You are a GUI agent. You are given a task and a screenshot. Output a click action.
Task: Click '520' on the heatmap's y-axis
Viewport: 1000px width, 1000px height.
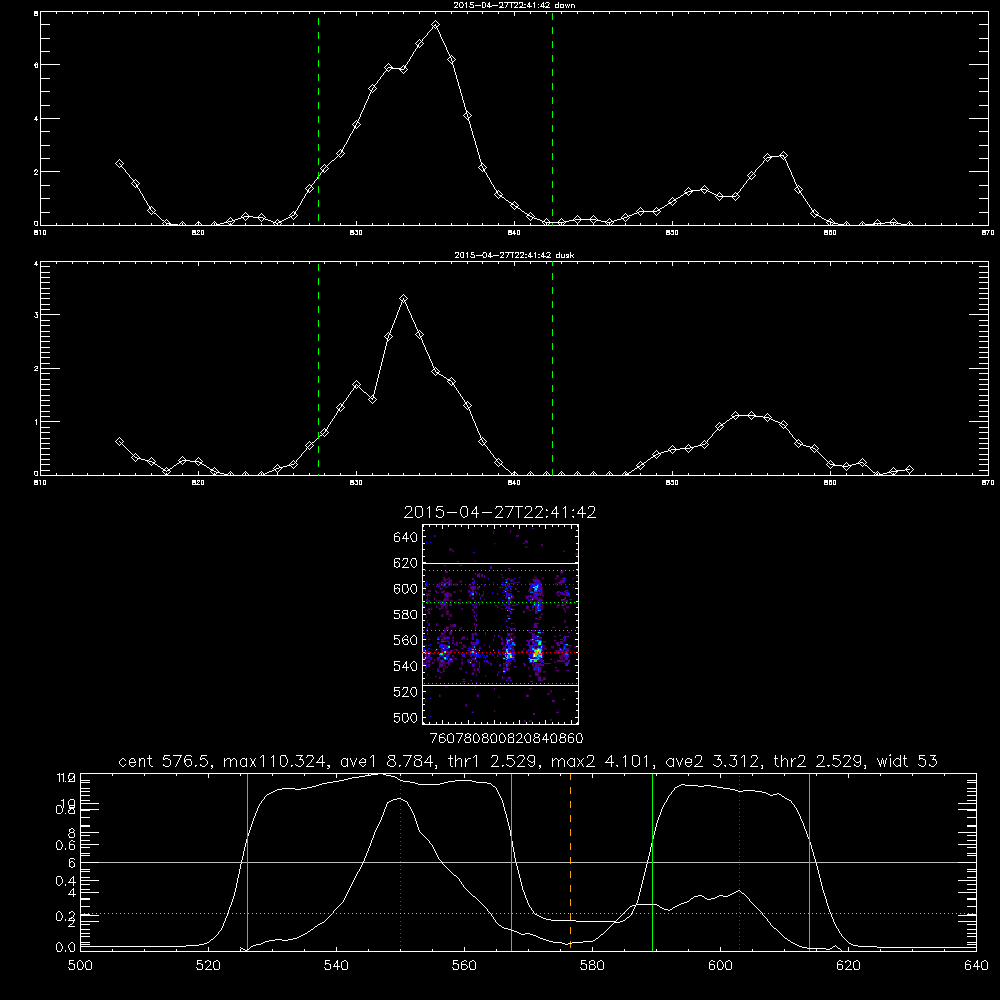[406, 692]
